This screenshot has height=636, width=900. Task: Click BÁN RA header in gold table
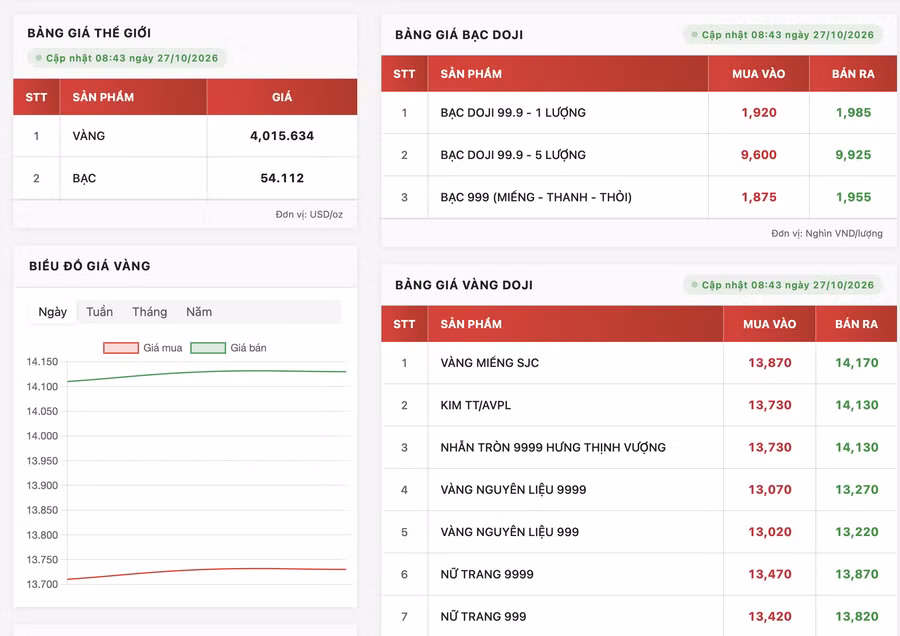(856, 324)
